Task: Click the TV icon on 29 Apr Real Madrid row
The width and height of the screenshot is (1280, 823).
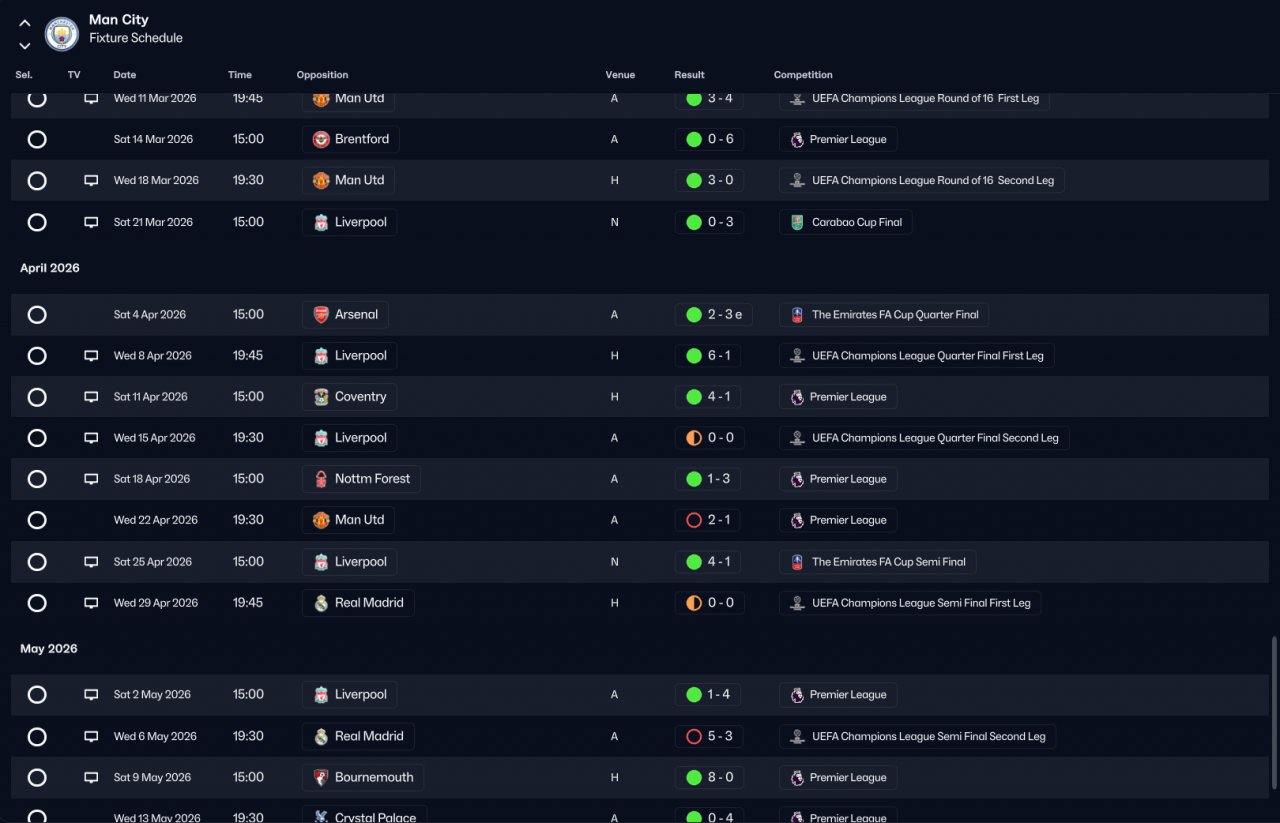Action: click(x=91, y=603)
